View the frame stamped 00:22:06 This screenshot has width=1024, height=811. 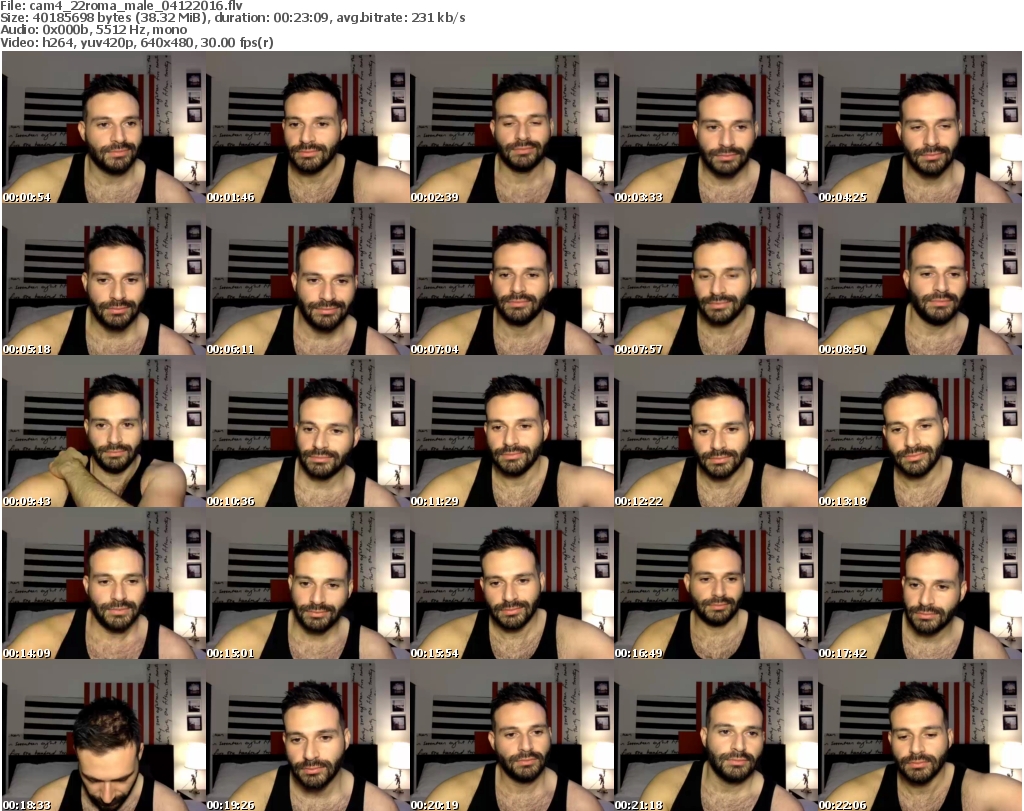920,735
